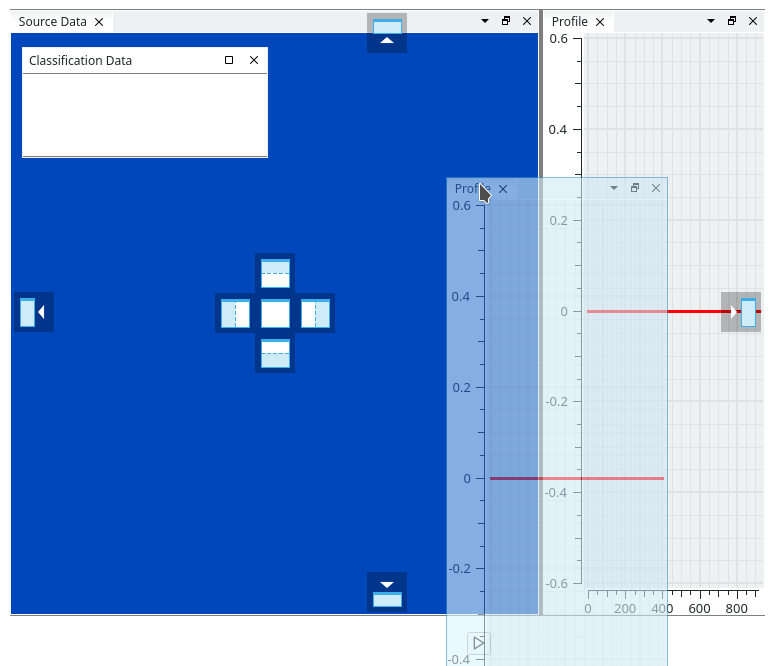Viewport: 773px width, 666px height.
Task: Detach the Source Data panel
Action: click(506, 21)
